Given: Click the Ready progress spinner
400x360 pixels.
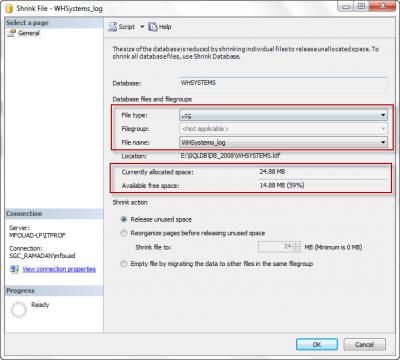Looking at the screenshot, I should coord(19,310).
